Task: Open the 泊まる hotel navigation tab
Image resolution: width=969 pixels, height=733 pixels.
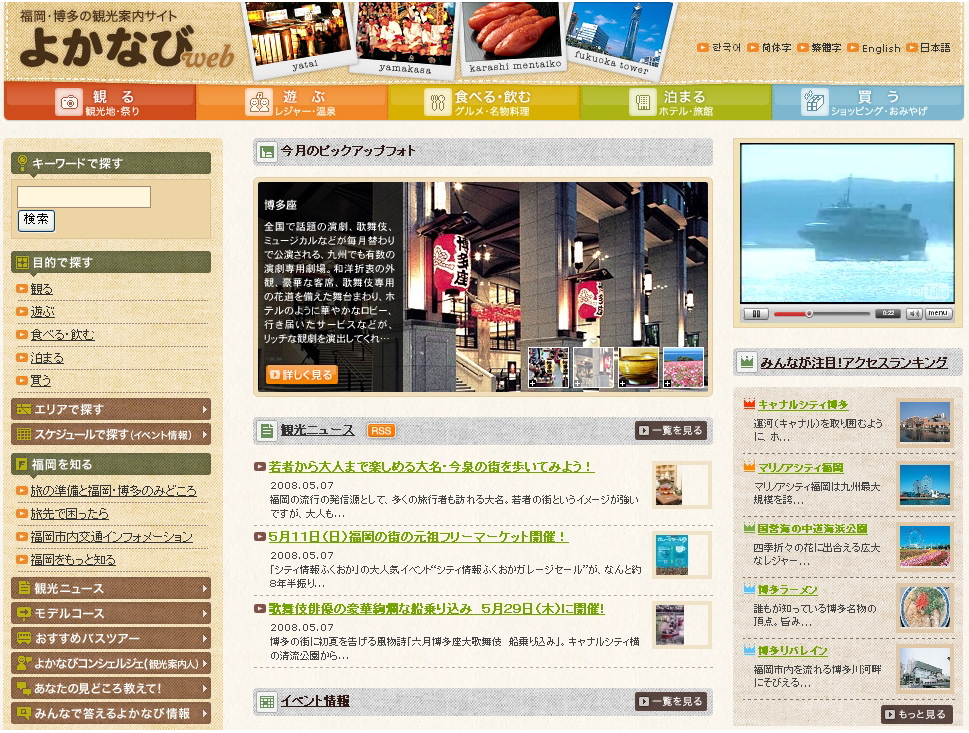Action: pyautogui.click(x=675, y=102)
